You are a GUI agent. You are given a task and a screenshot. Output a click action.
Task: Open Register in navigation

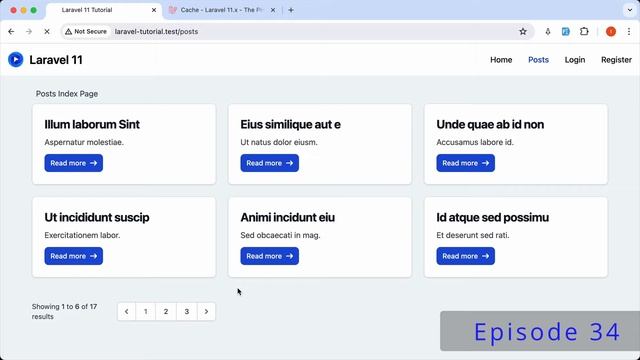[616, 60]
